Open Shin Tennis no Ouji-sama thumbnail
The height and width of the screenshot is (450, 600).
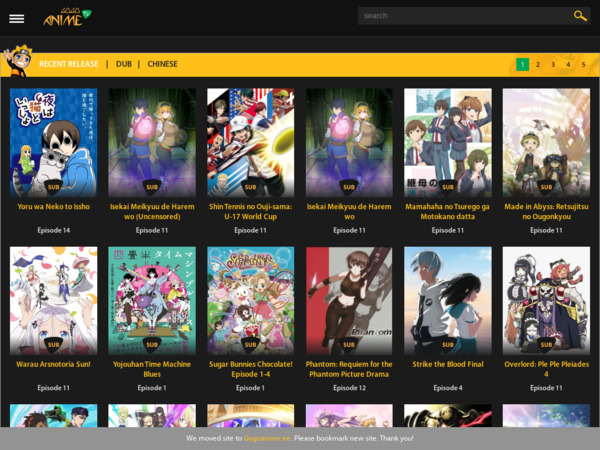pyautogui.click(x=251, y=143)
